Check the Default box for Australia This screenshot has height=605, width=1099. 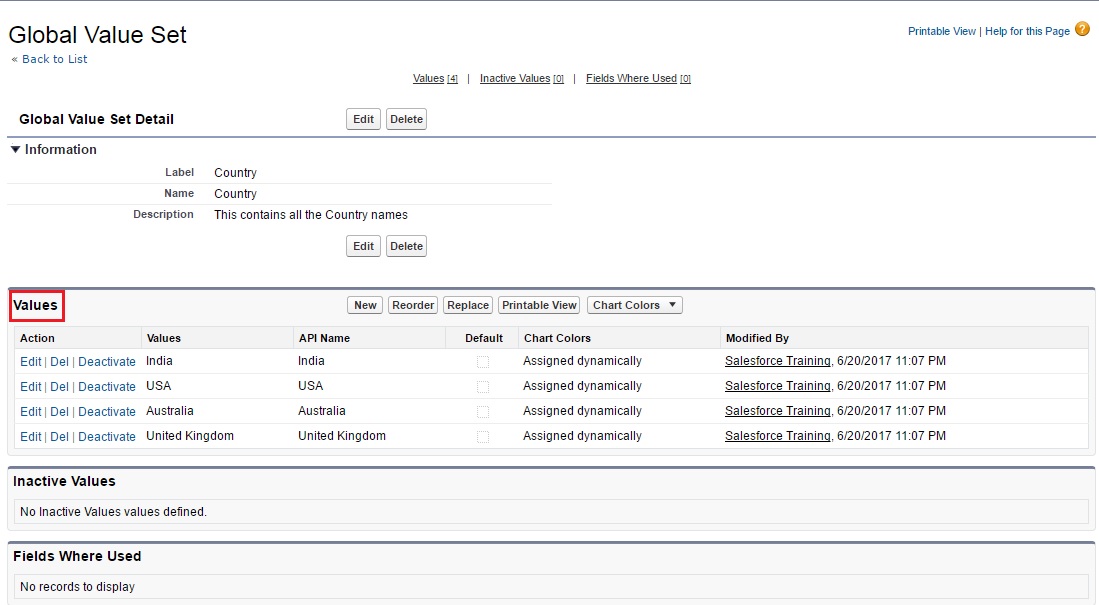pos(483,412)
